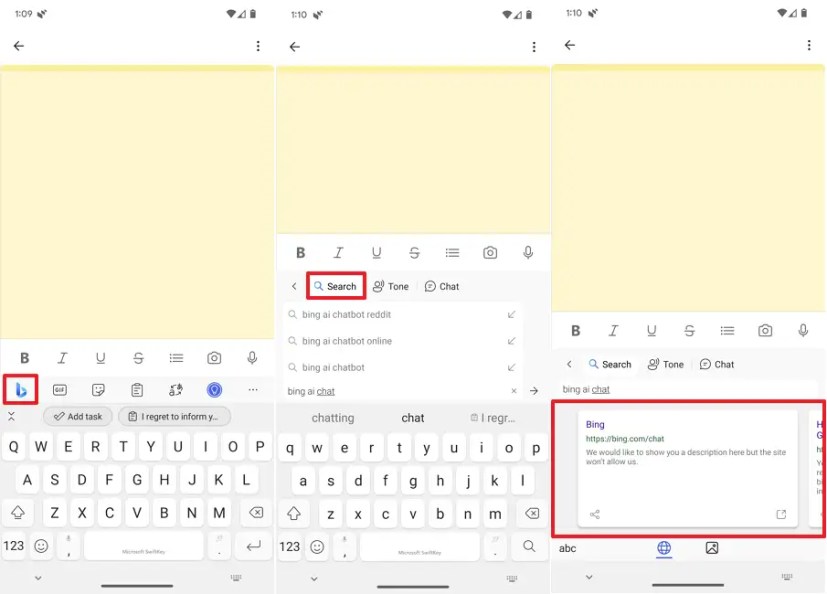Tap the Shift key on the left phone keyboard

pyautogui.click(x=18, y=512)
